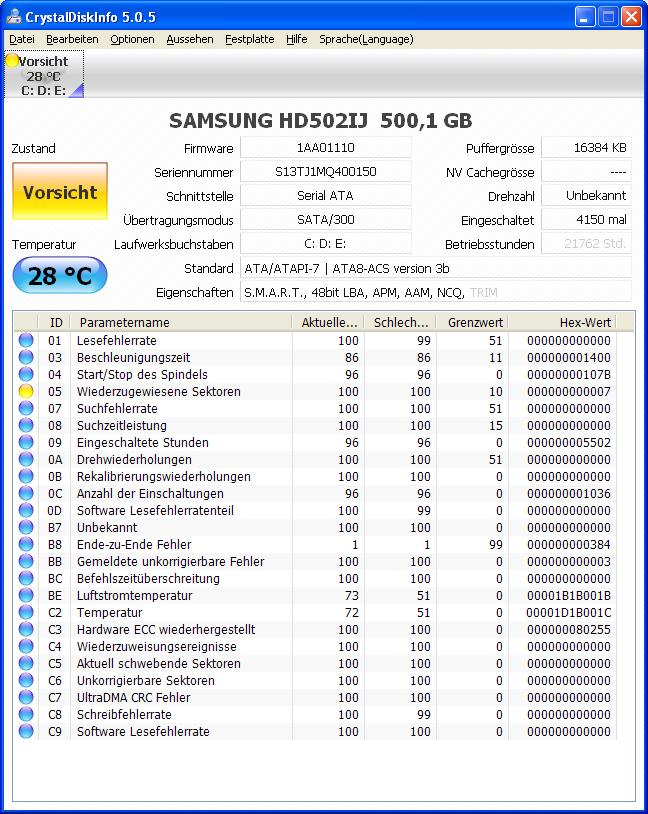Screen dimensions: 648x814
Task: Close the CrystalDiskInfo window
Action: (631, 17)
